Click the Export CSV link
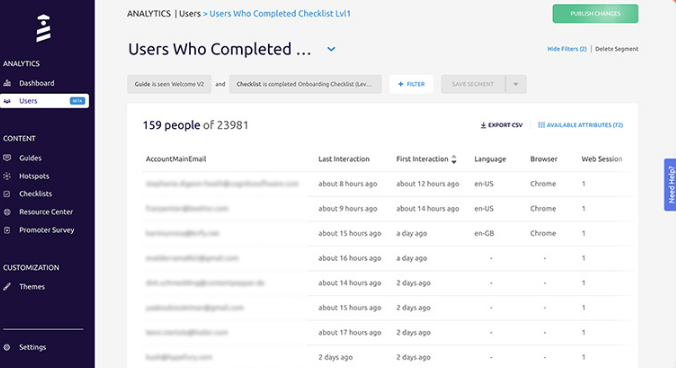 [x=501, y=125]
